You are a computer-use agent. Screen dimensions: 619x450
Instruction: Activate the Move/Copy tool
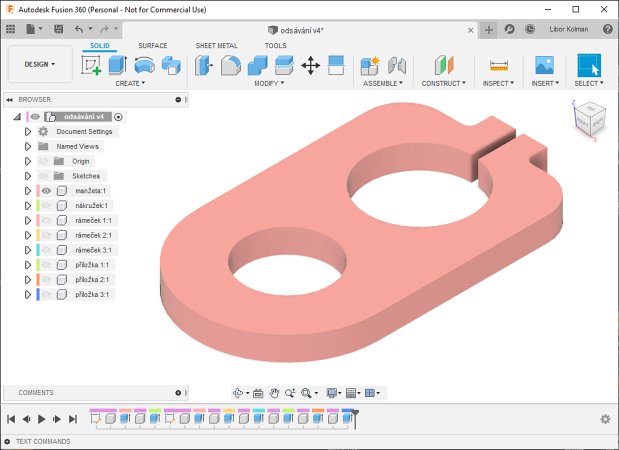click(310, 66)
